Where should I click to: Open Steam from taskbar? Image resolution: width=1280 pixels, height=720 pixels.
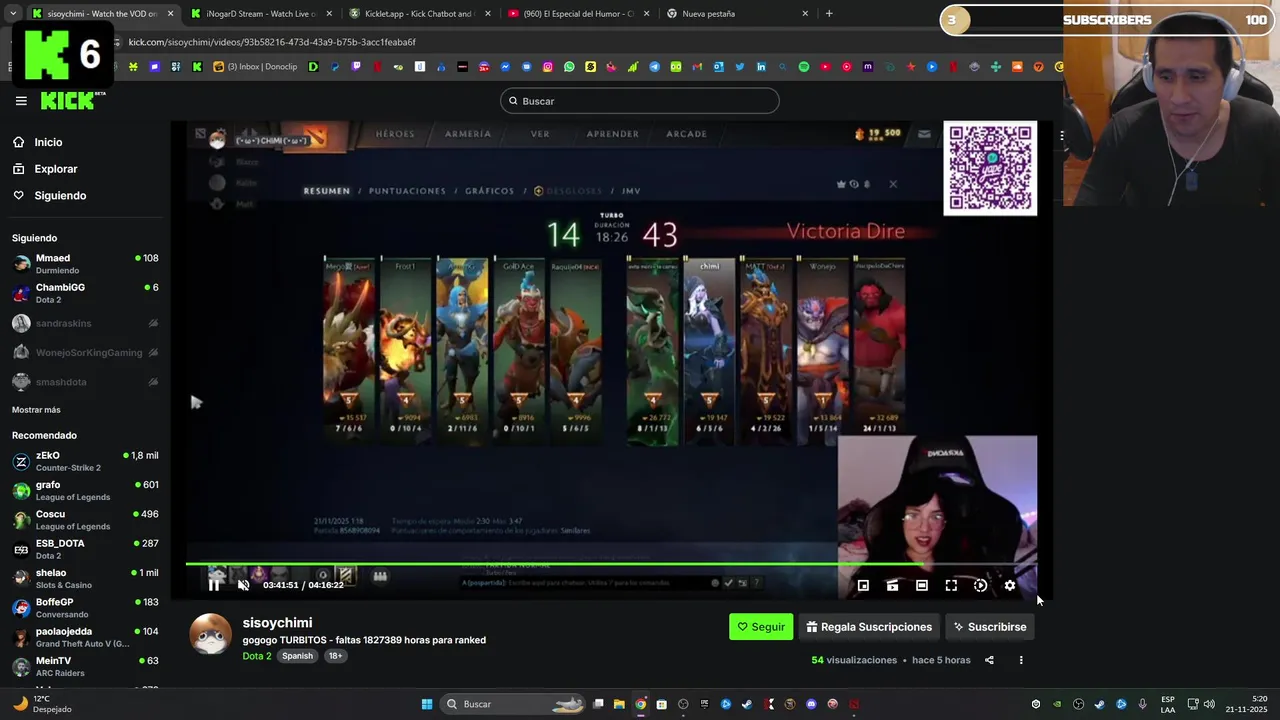click(747, 704)
